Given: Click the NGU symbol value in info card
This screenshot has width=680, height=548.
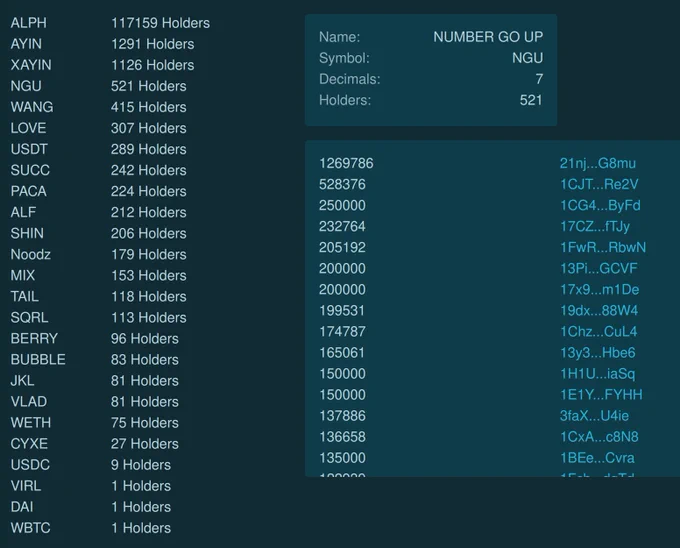Looking at the screenshot, I should tap(527, 58).
